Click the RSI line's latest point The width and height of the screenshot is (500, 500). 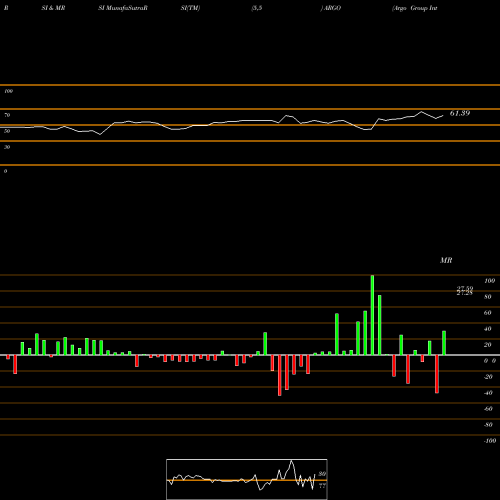443,116
